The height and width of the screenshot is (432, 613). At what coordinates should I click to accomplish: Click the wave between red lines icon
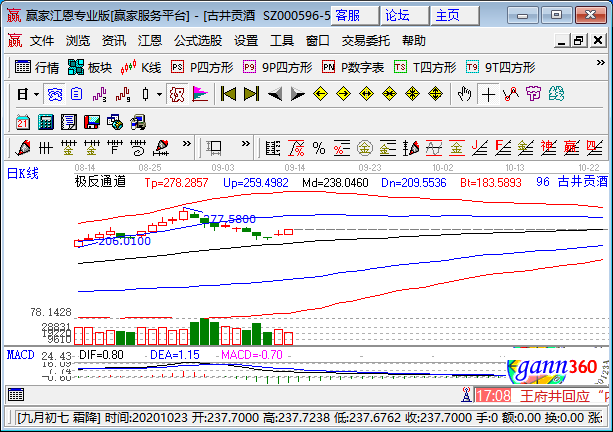tap(434, 148)
